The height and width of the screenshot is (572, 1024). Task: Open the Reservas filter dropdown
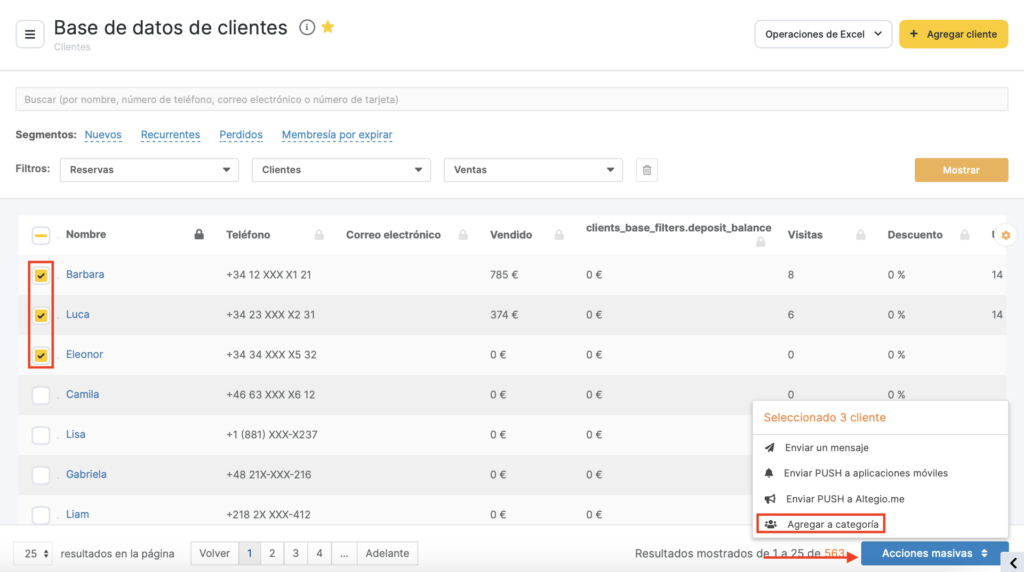149,170
